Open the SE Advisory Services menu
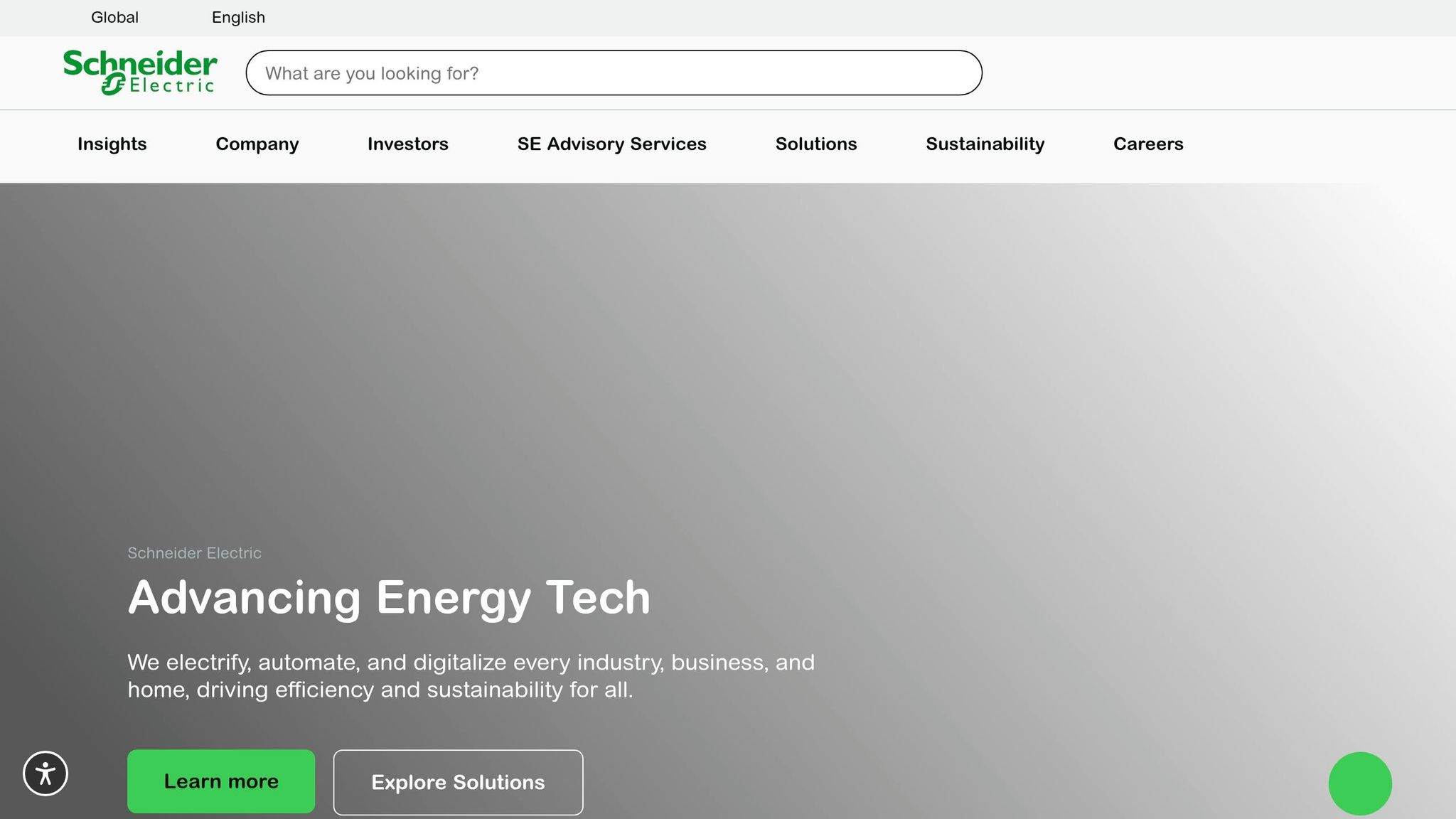The width and height of the screenshot is (1456, 819). [612, 144]
